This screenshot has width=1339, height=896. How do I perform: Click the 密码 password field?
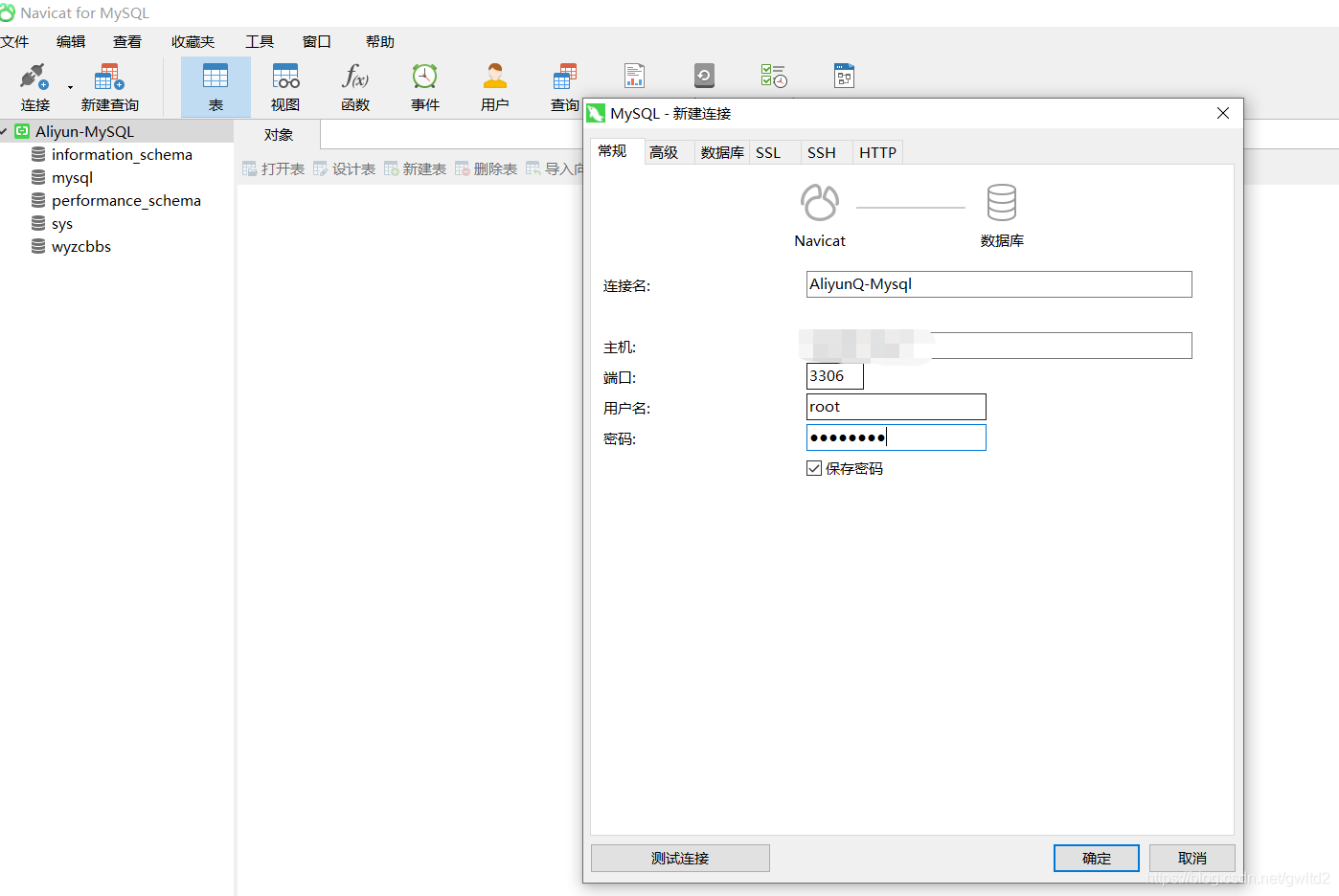[896, 437]
